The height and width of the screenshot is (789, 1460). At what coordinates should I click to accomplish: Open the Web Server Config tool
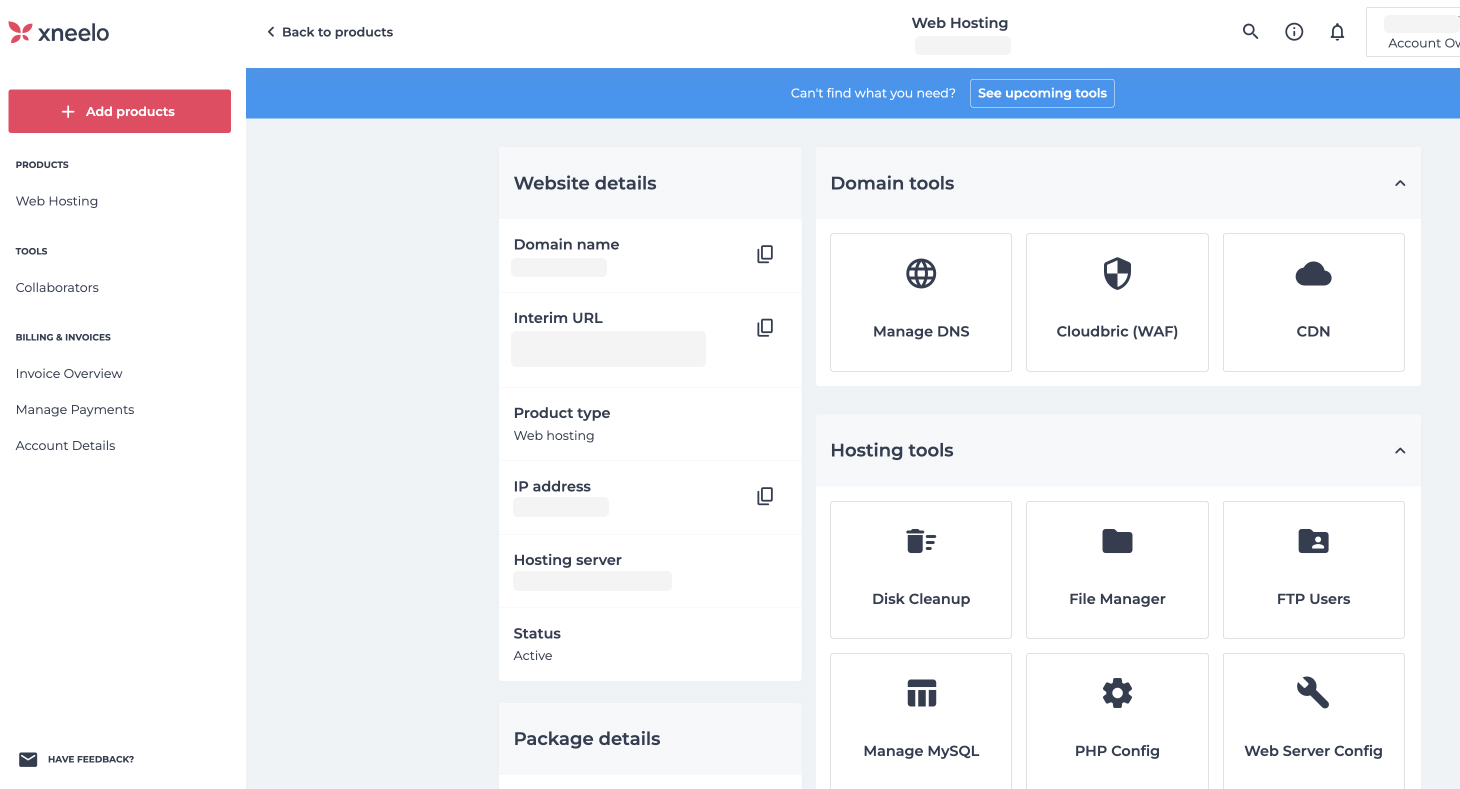[x=1313, y=721]
